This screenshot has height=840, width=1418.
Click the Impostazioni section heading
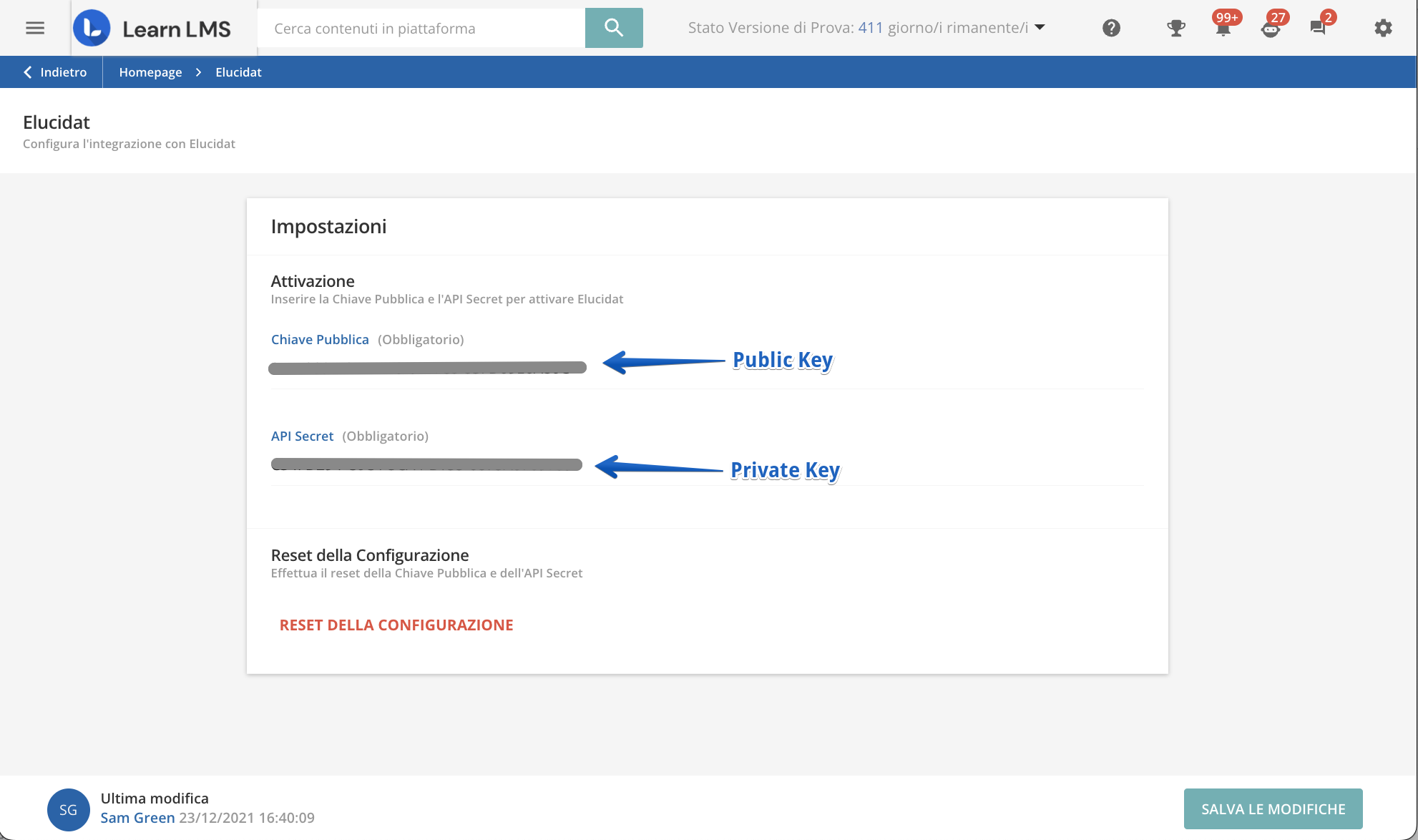pyautogui.click(x=328, y=226)
